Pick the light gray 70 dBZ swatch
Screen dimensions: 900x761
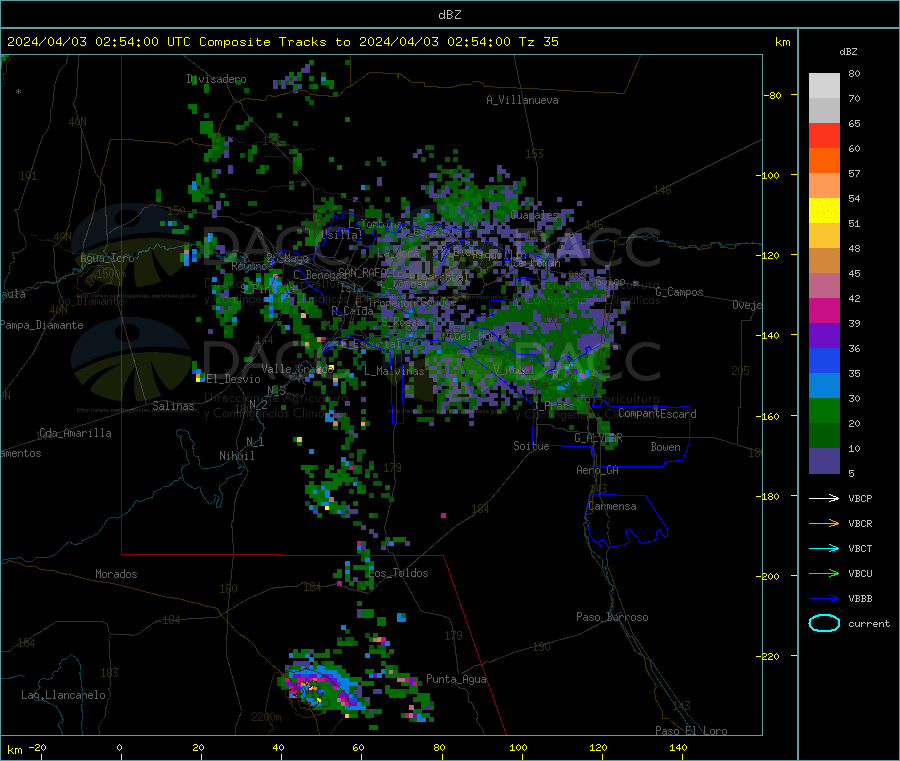coord(824,86)
